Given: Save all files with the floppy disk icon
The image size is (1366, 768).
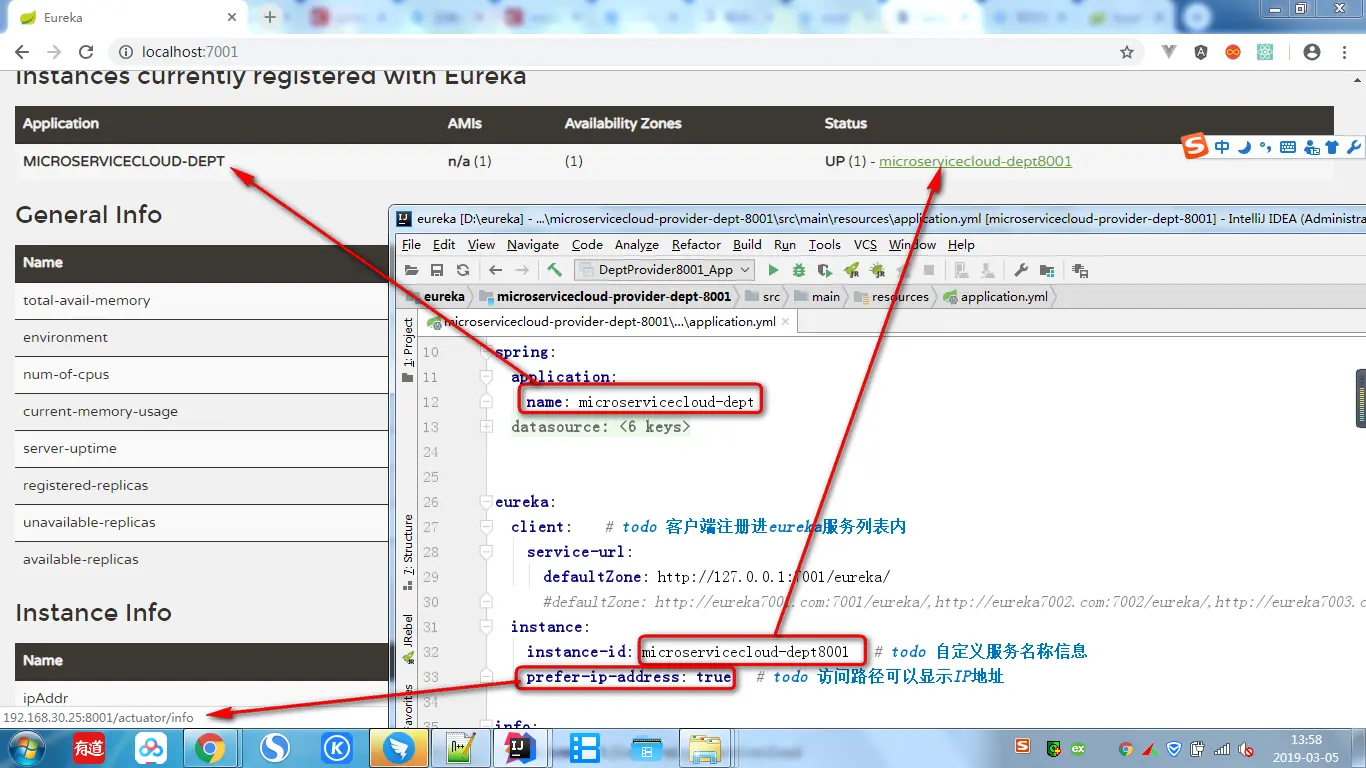Looking at the screenshot, I should click(x=437, y=270).
